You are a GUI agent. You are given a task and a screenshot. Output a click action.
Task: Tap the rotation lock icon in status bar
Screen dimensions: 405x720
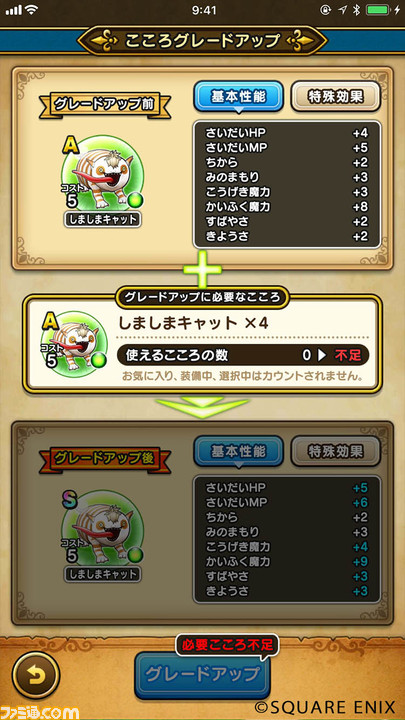[325, 10]
